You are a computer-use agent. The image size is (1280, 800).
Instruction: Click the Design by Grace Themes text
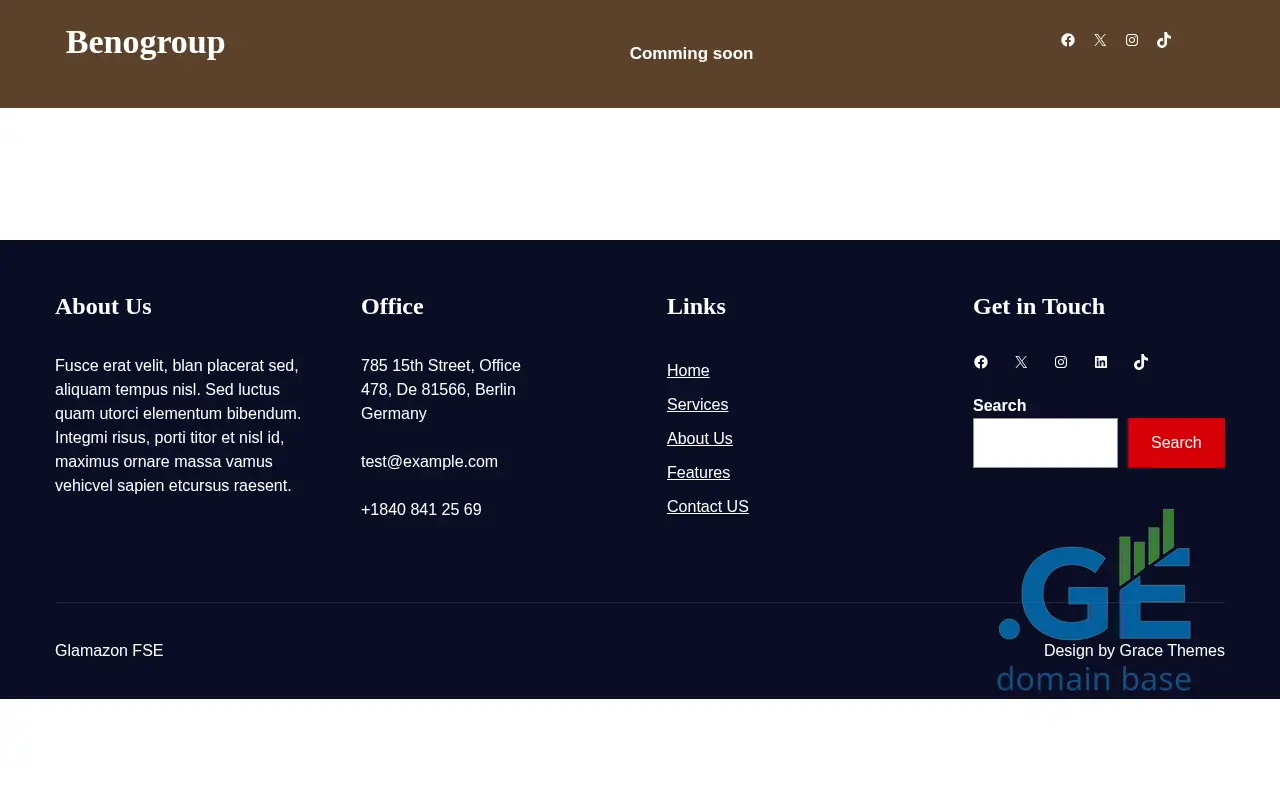click(1134, 651)
